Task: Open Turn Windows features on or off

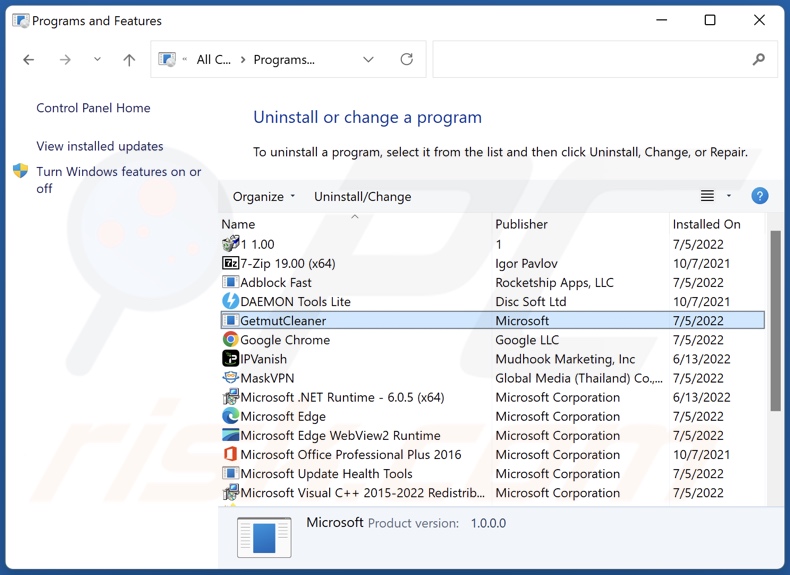Action: 118,179
